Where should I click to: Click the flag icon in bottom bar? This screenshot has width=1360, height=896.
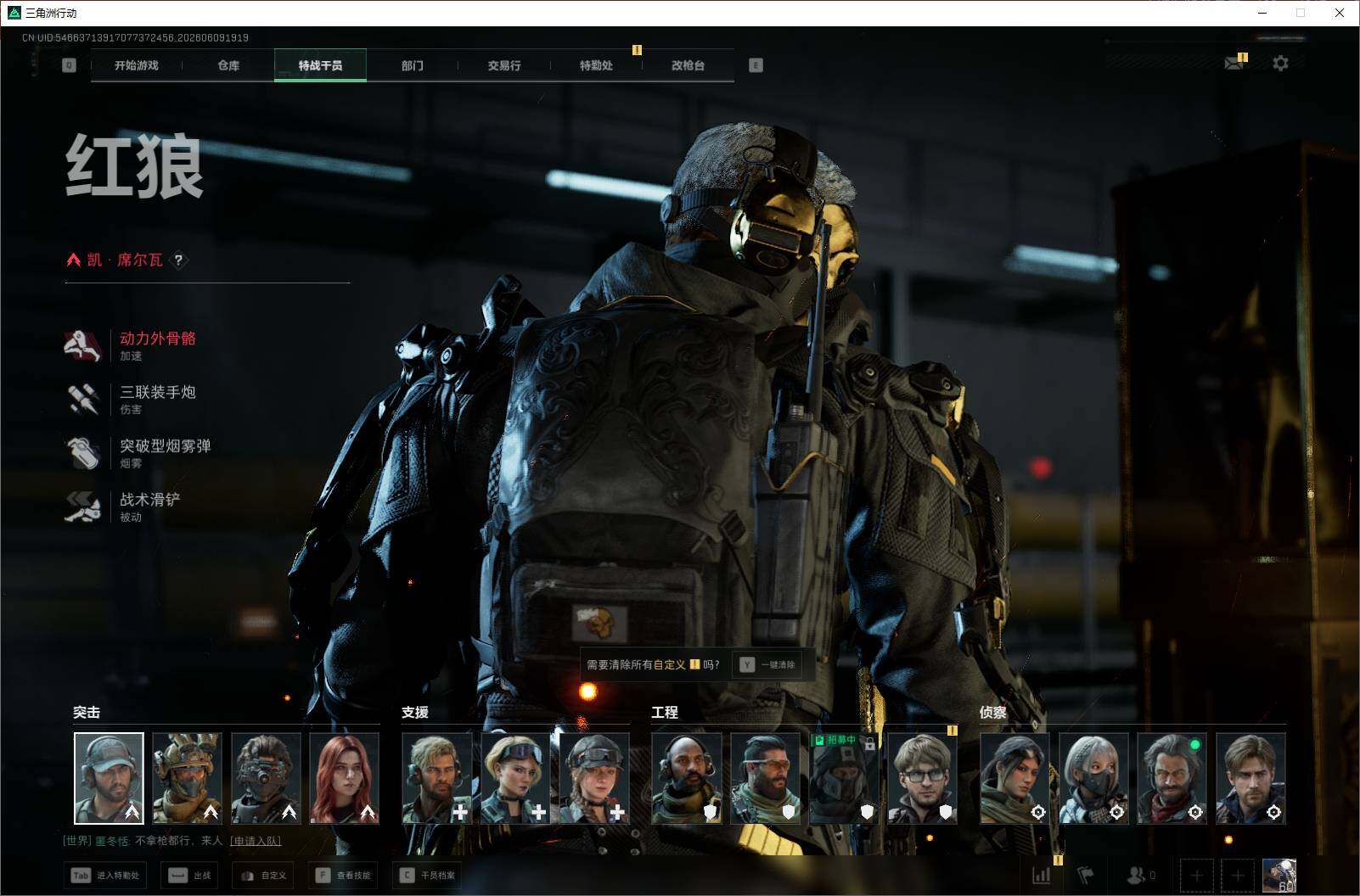point(1085,875)
